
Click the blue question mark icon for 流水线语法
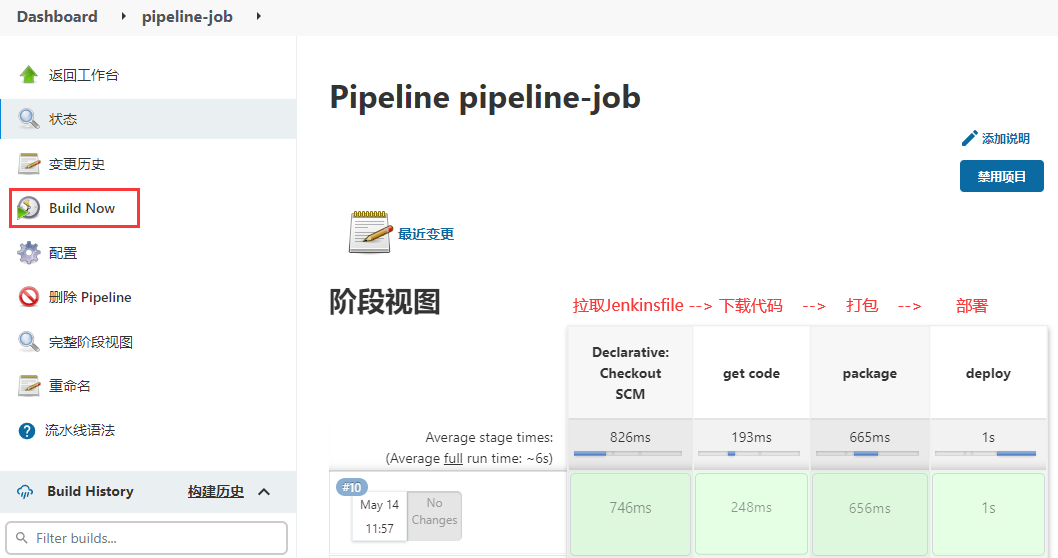click(x=27, y=430)
